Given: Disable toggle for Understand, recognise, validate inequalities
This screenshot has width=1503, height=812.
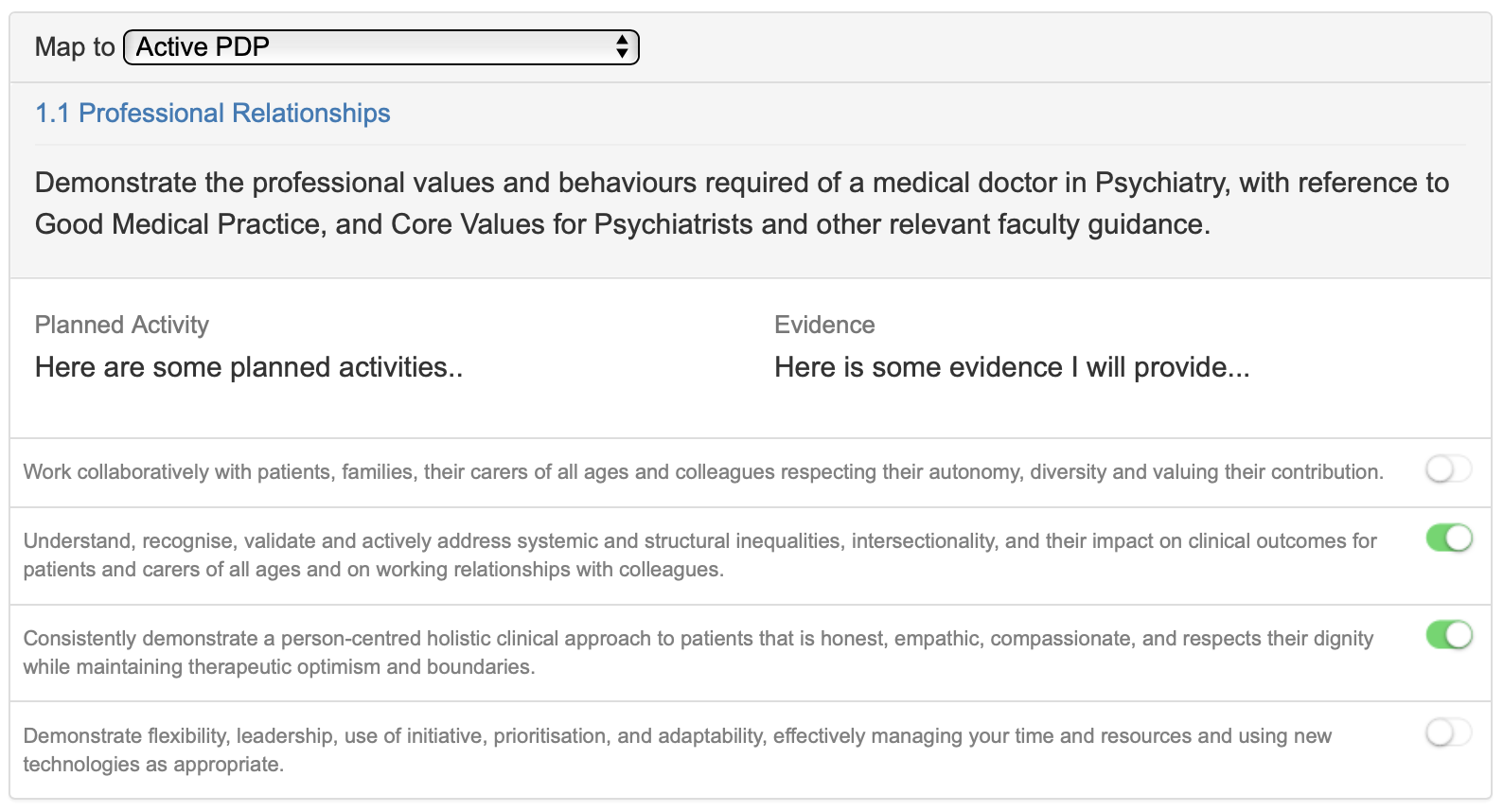Looking at the screenshot, I should (1449, 538).
